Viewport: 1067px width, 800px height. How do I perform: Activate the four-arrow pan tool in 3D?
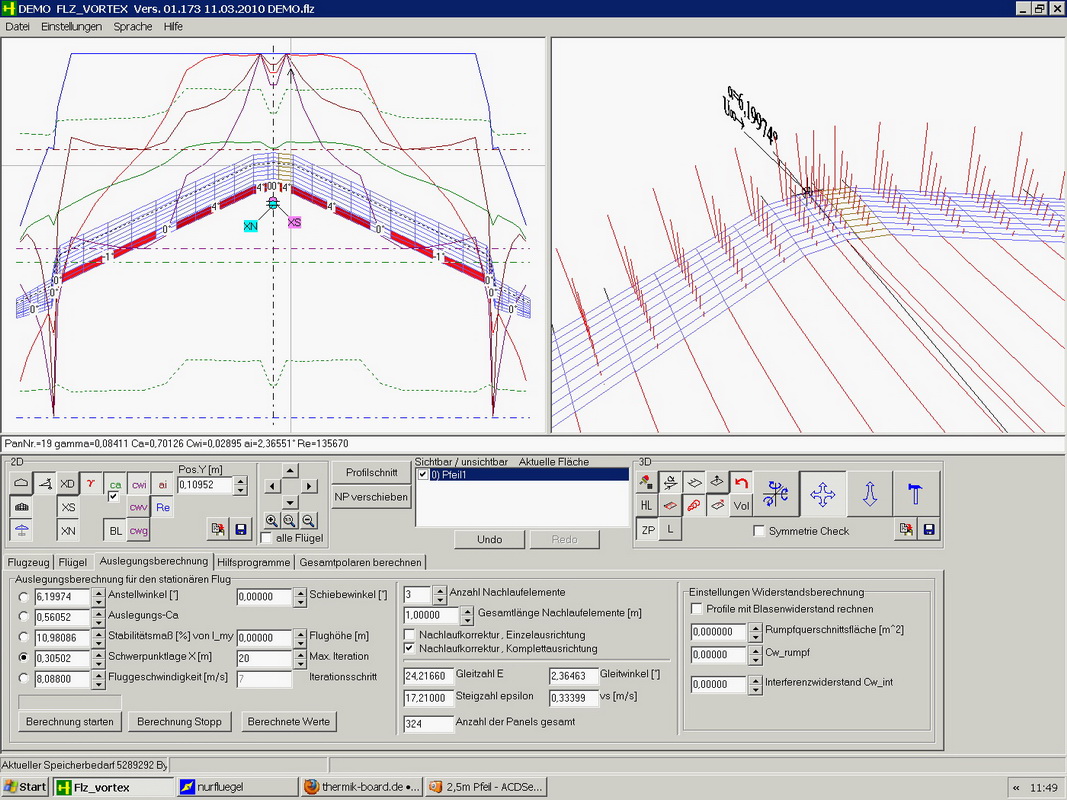(822, 494)
